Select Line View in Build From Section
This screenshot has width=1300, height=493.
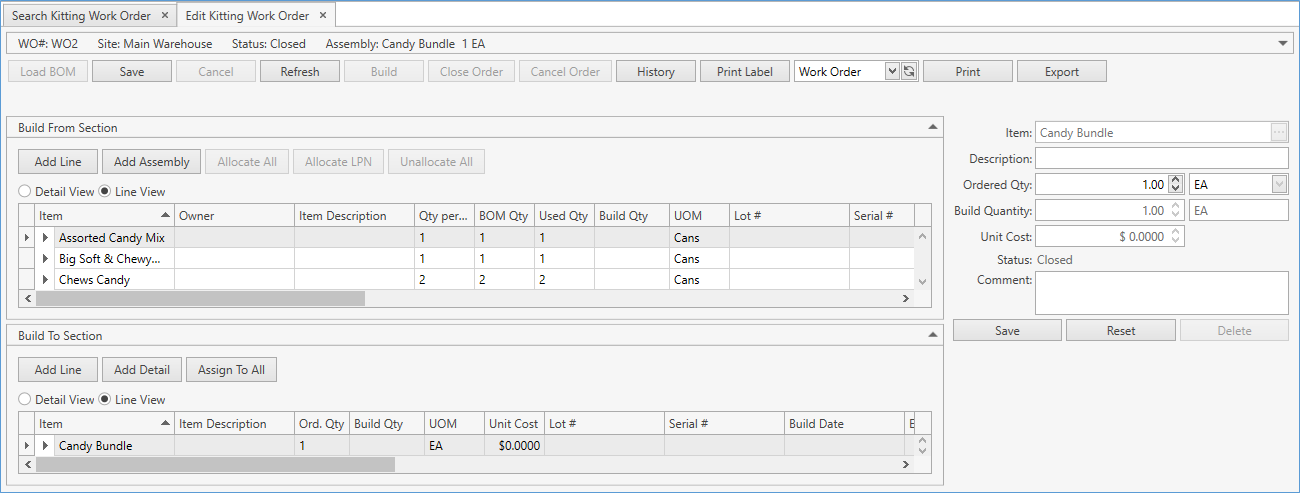pyautogui.click(x=105, y=192)
